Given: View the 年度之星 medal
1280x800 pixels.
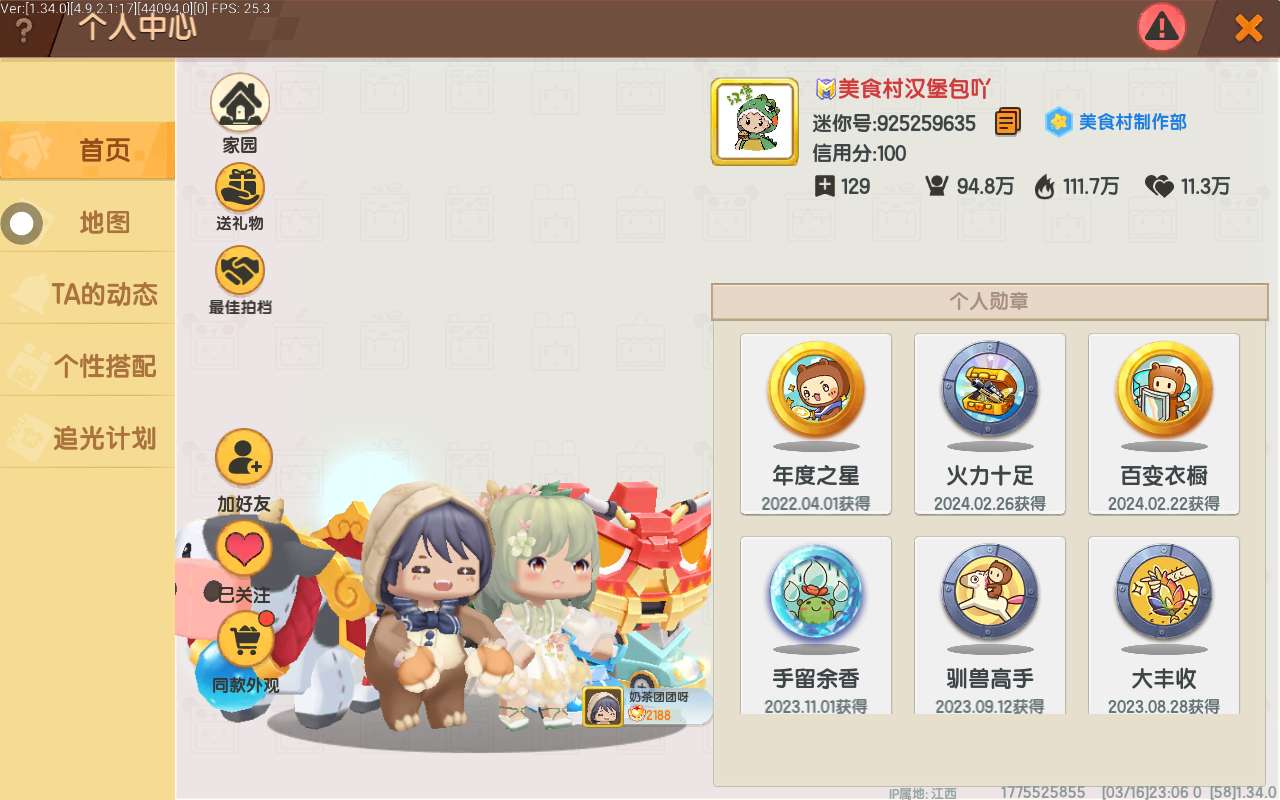Looking at the screenshot, I should [x=816, y=425].
